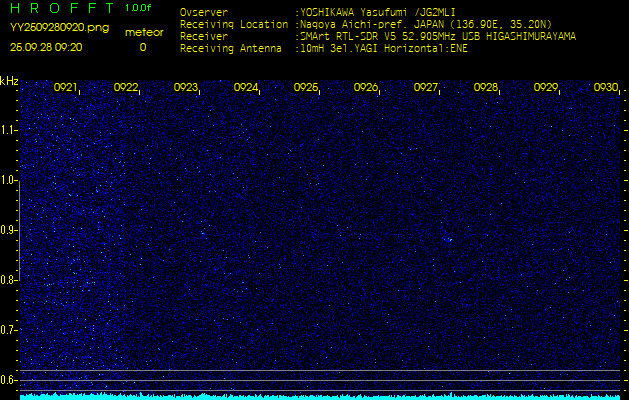Click the 0.7 kHz axis label
The height and width of the screenshot is (400, 629).
point(8,330)
